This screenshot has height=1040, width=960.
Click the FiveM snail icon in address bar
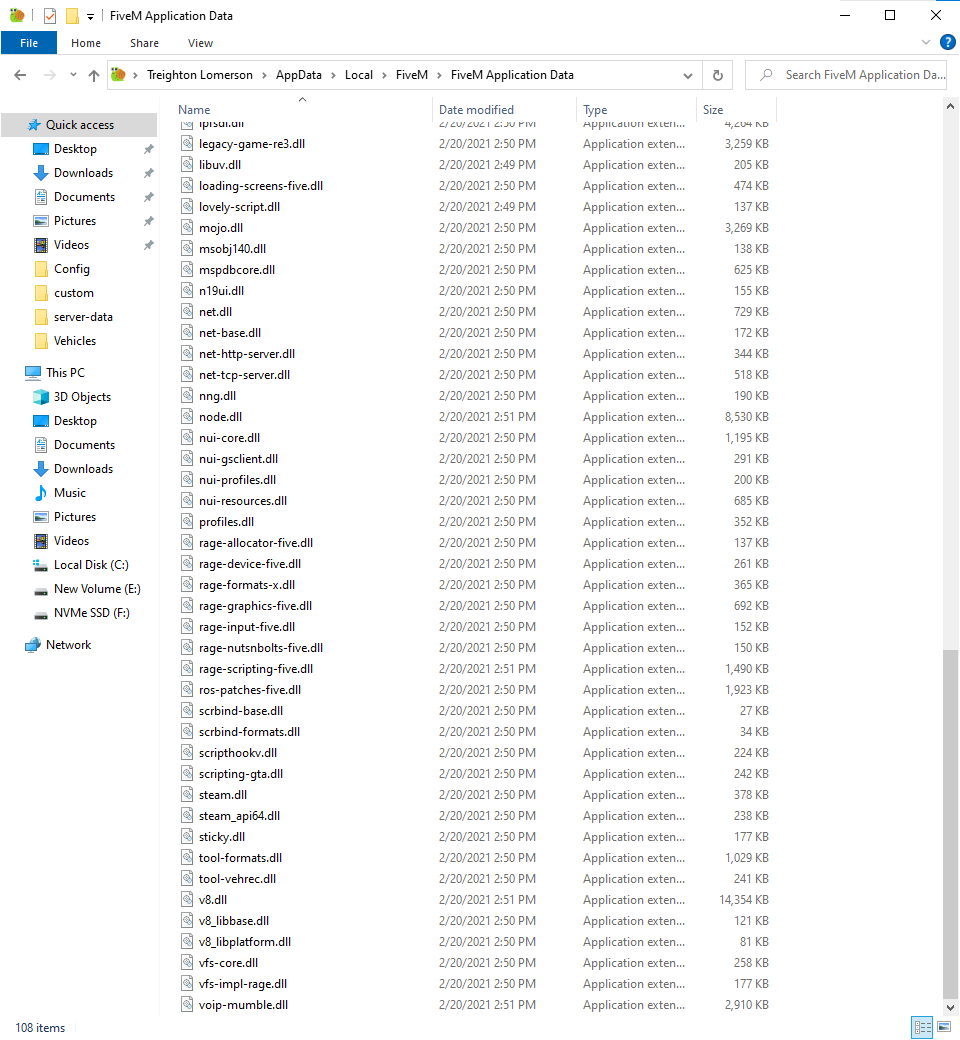[x=118, y=75]
